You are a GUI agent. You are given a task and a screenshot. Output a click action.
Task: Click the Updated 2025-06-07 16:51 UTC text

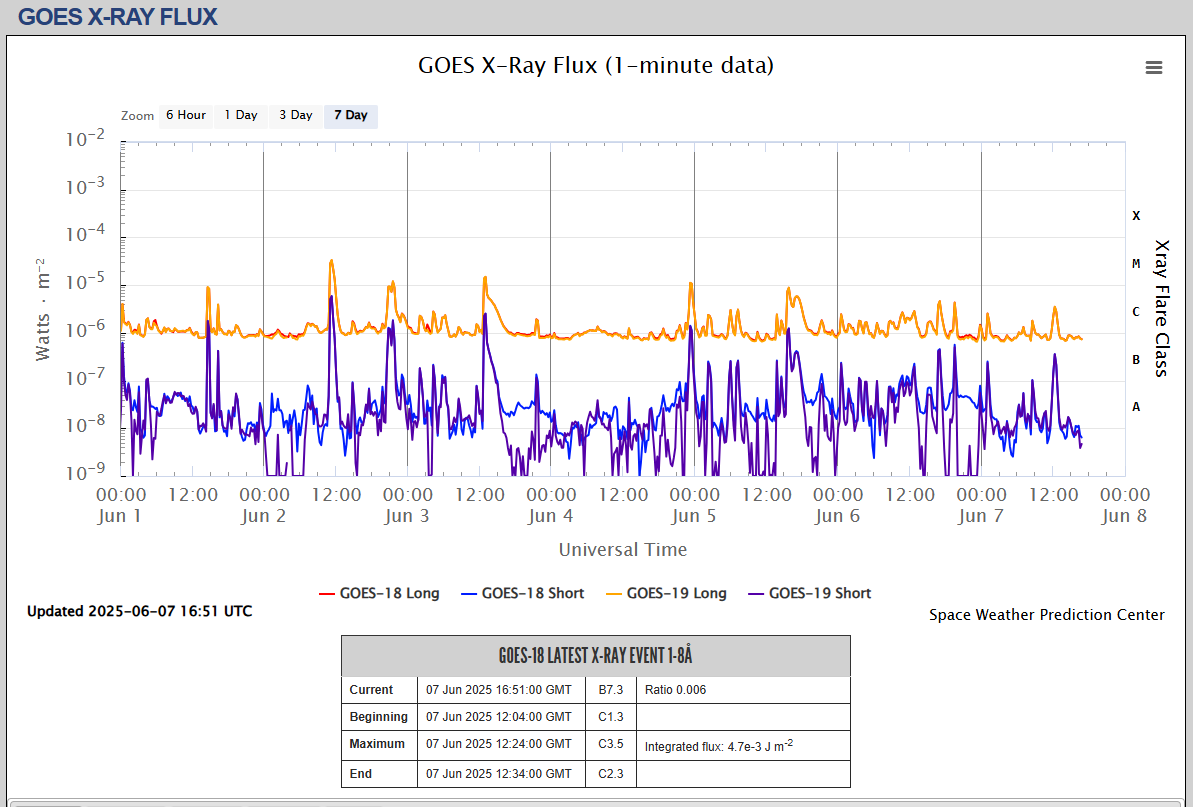pyautogui.click(x=139, y=612)
